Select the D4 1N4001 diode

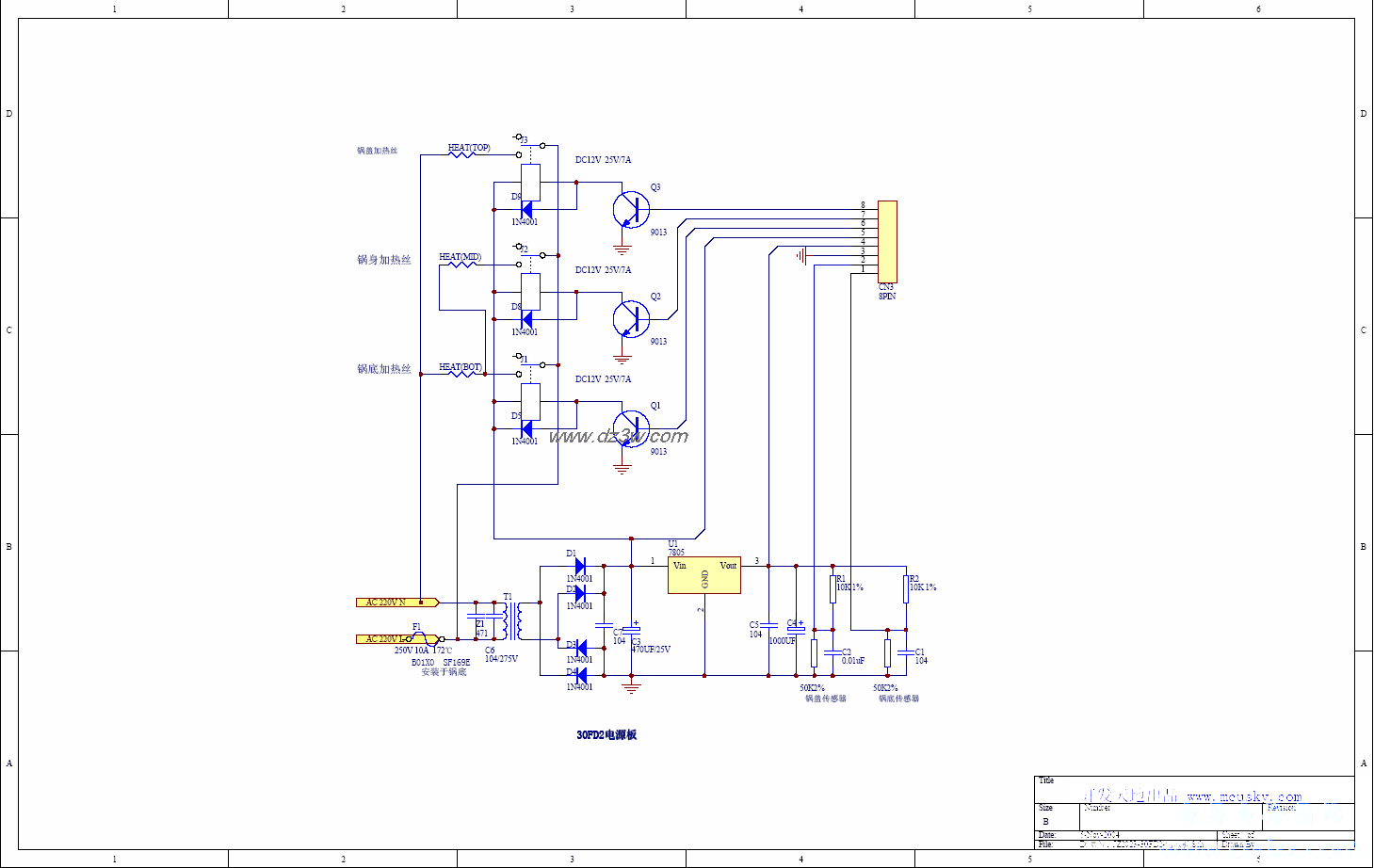coord(580,675)
